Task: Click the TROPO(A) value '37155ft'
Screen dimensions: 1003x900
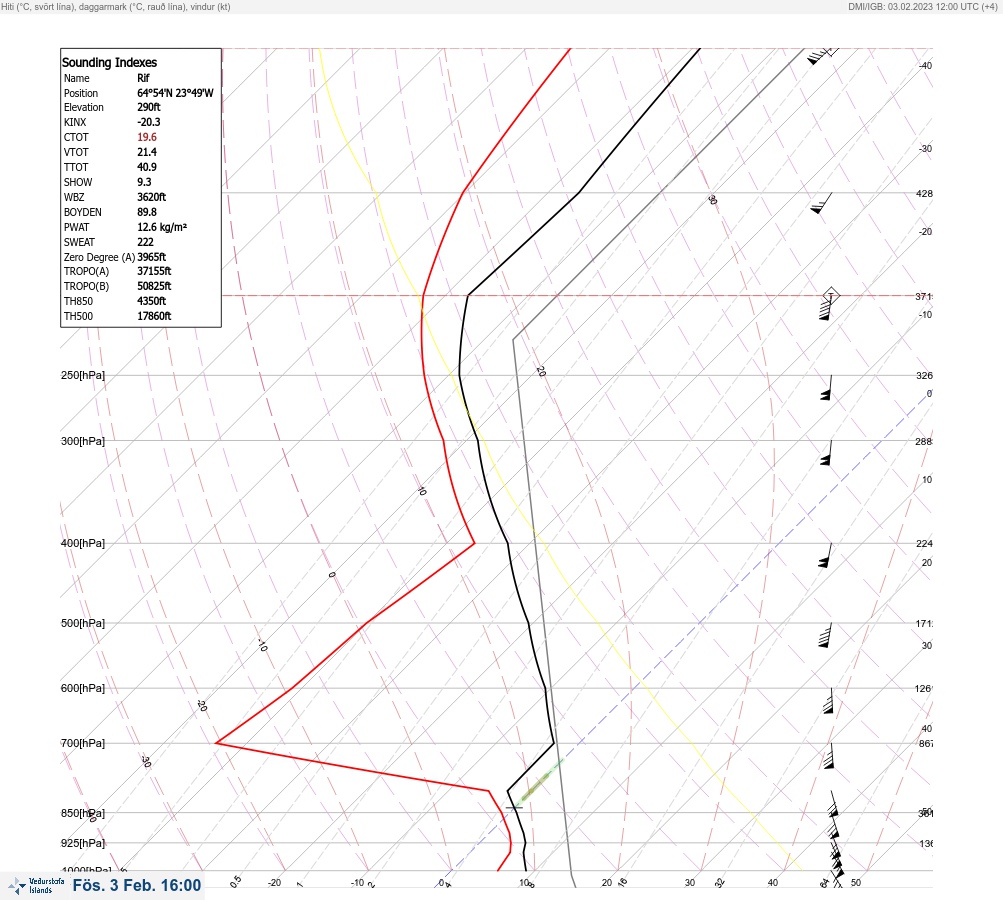Action: point(154,271)
